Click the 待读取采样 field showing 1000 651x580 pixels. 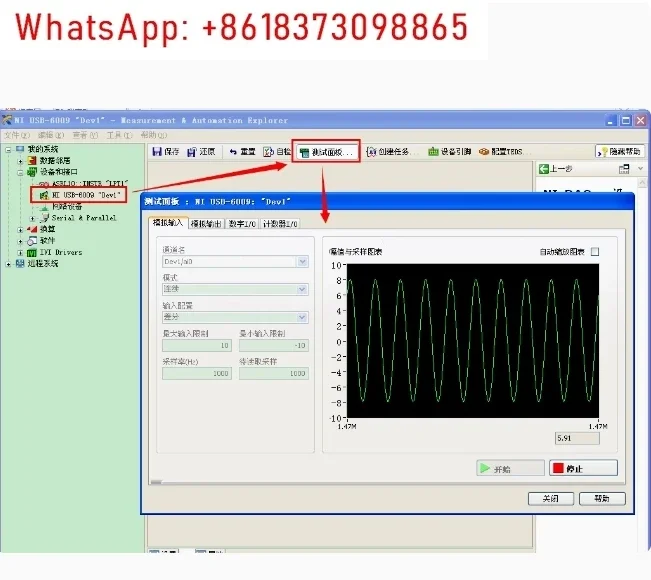coord(274,373)
